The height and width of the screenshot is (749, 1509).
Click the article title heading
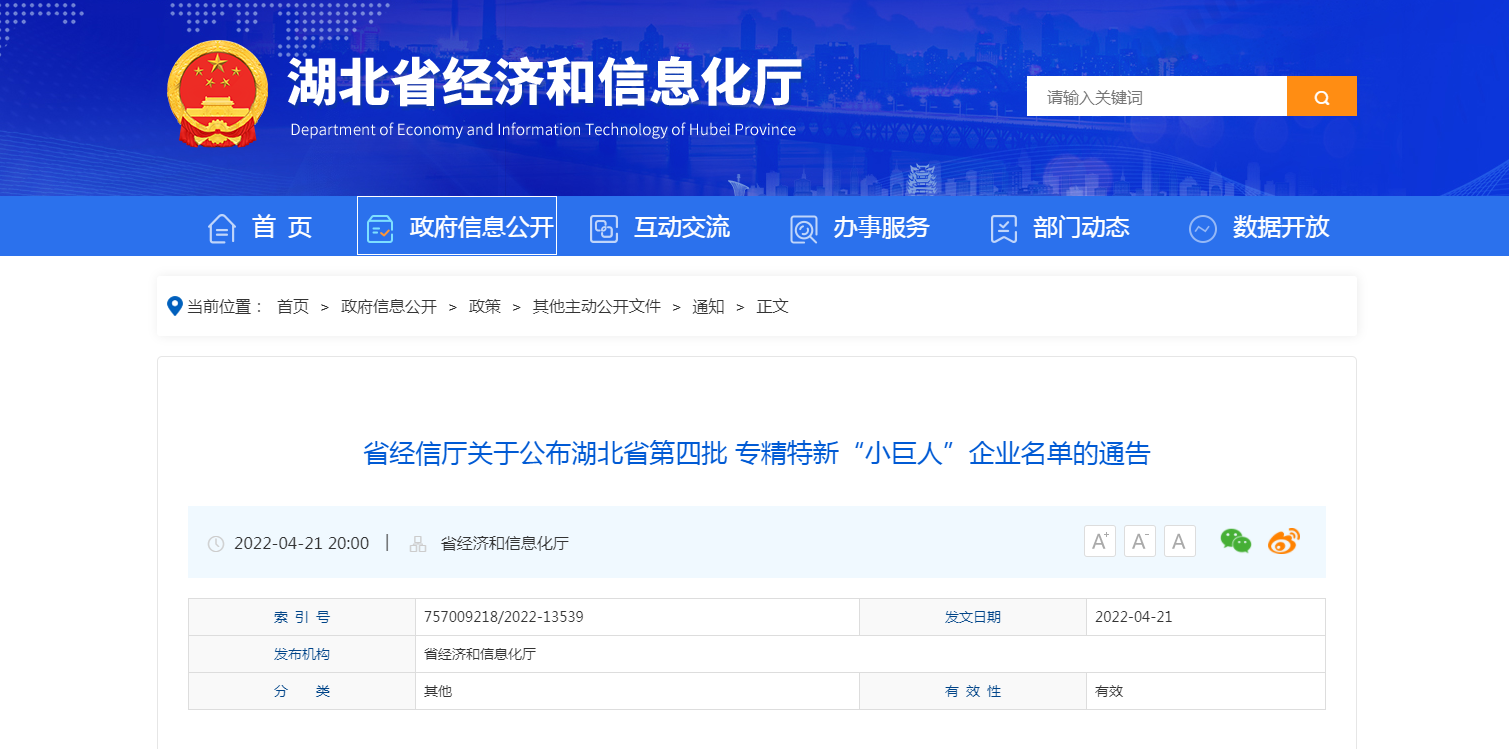click(756, 454)
